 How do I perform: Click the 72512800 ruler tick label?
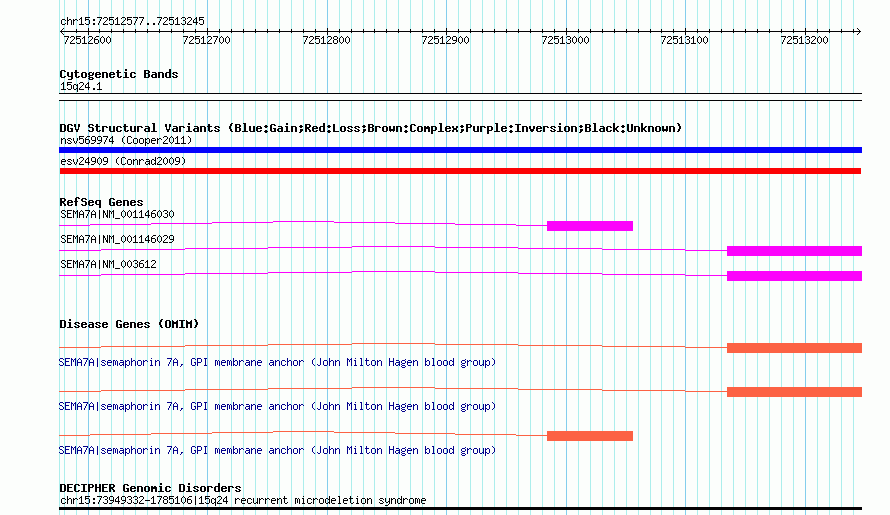[326, 40]
